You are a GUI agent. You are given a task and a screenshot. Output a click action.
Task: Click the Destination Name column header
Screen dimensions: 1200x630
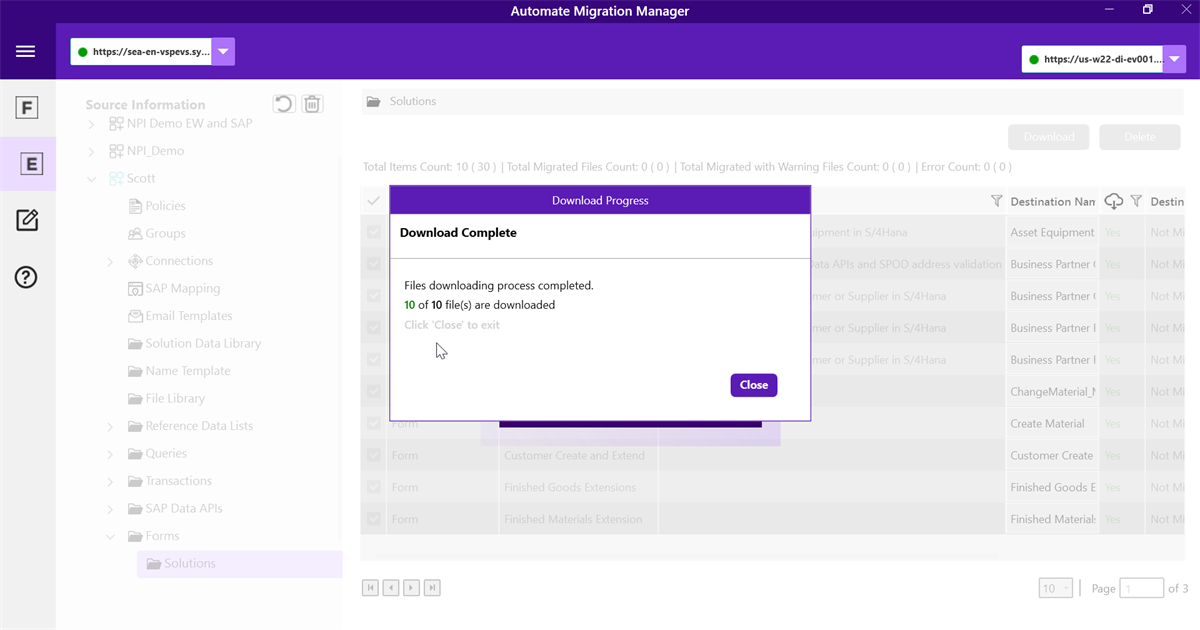tap(1053, 202)
